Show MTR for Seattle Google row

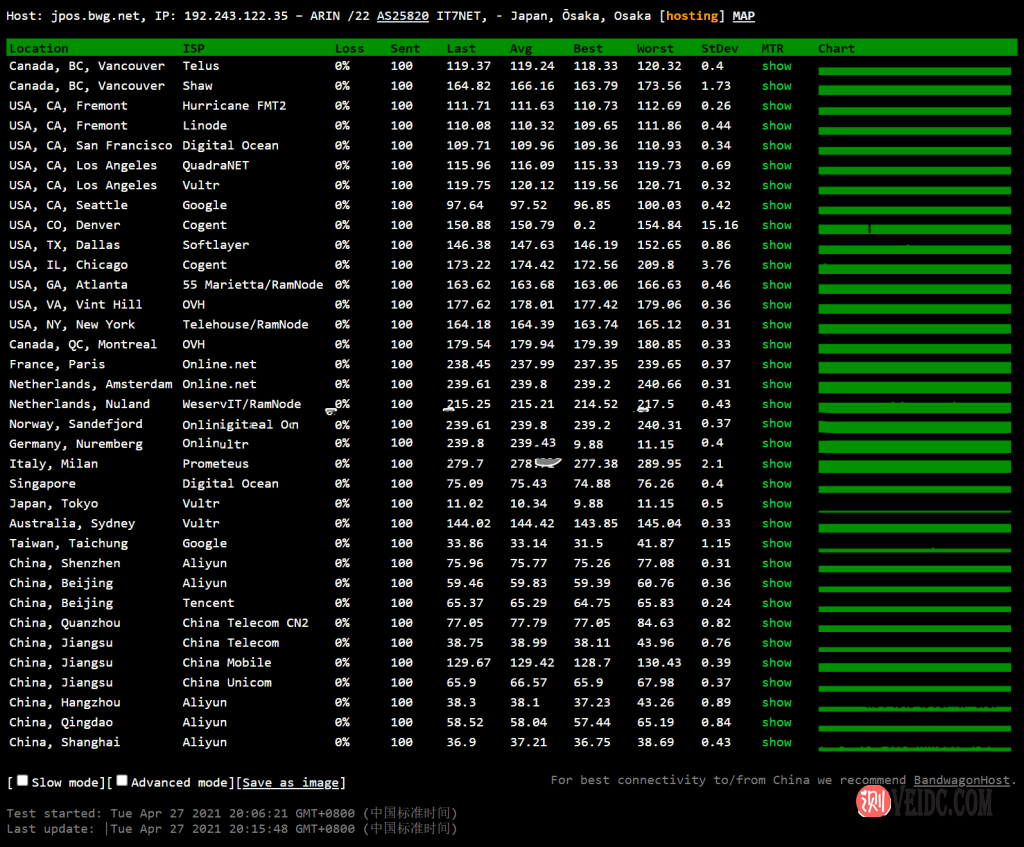coord(776,205)
